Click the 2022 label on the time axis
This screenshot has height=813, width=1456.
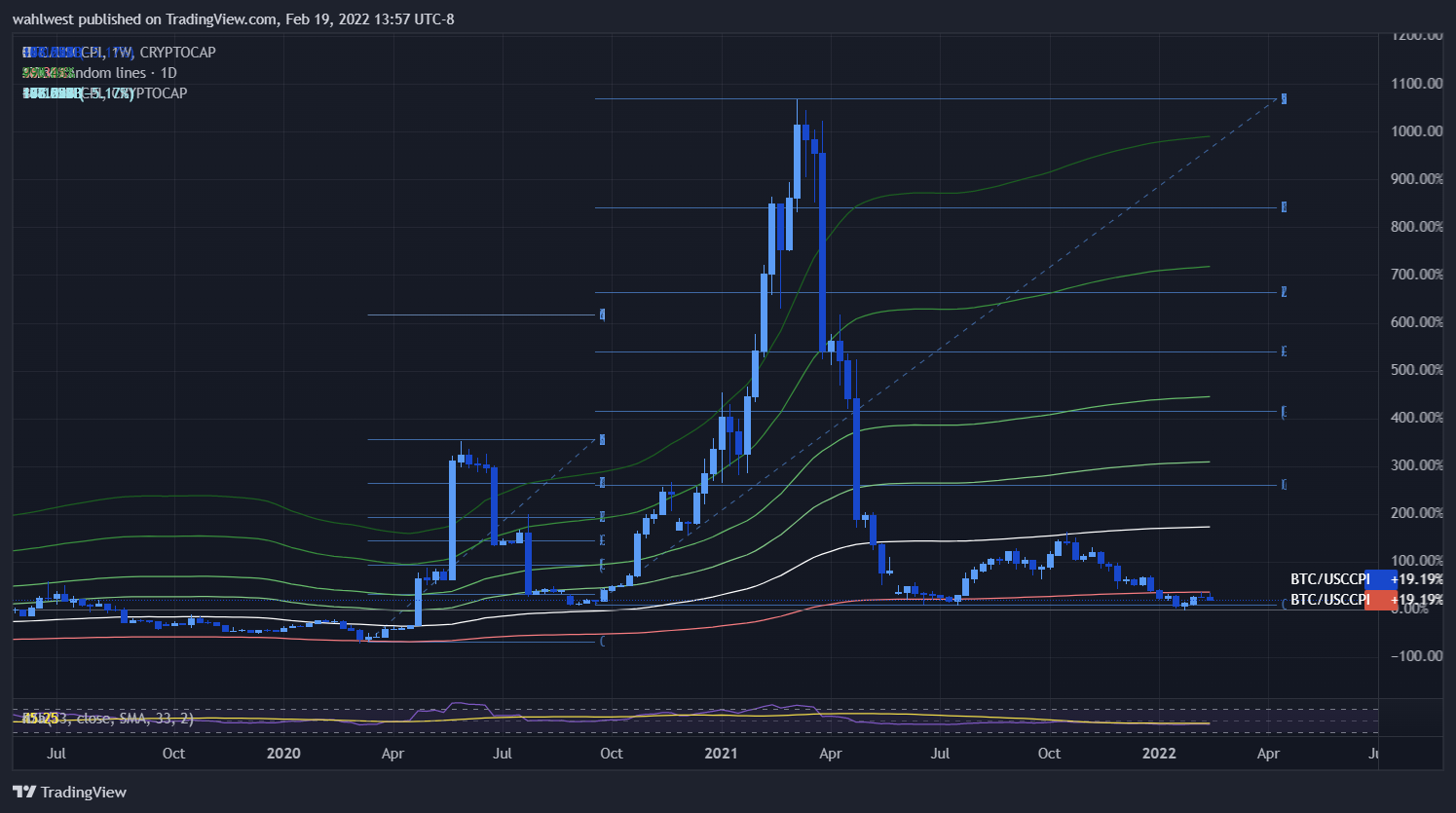click(x=1159, y=754)
